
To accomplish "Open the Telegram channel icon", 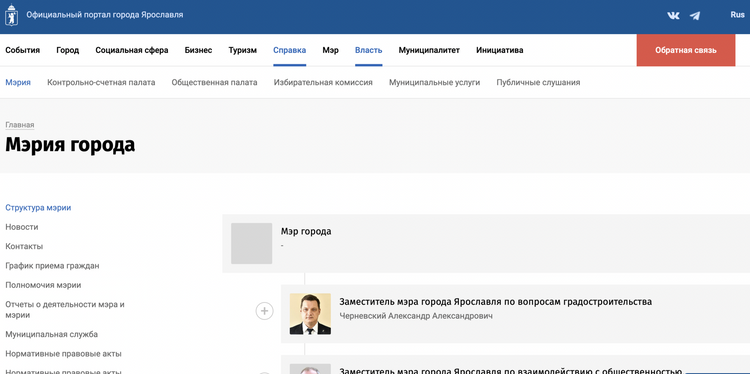I will click(x=695, y=15).
